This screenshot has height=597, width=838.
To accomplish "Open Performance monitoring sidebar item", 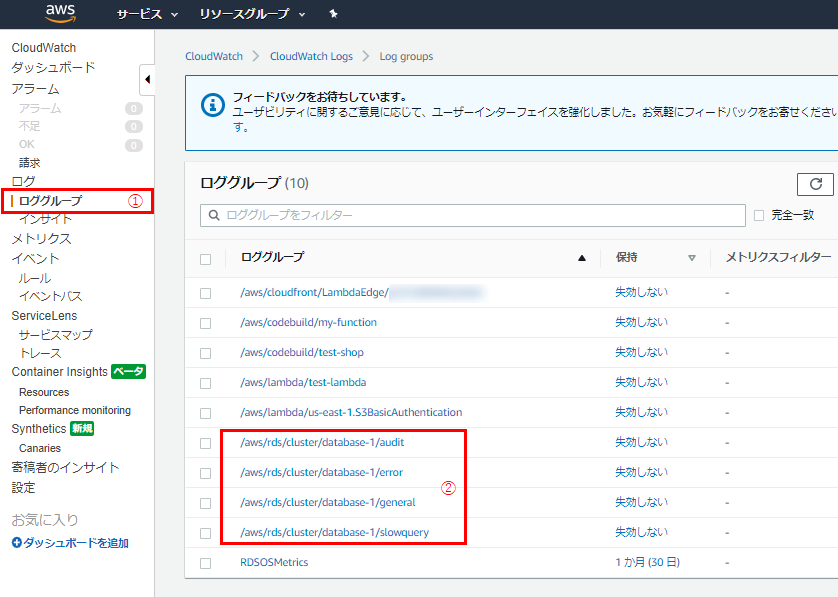I will pyautogui.click(x=75, y=410).
